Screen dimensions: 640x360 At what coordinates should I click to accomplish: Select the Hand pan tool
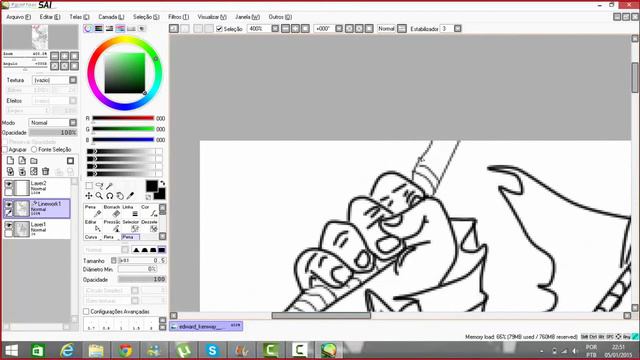pos(120,196)
